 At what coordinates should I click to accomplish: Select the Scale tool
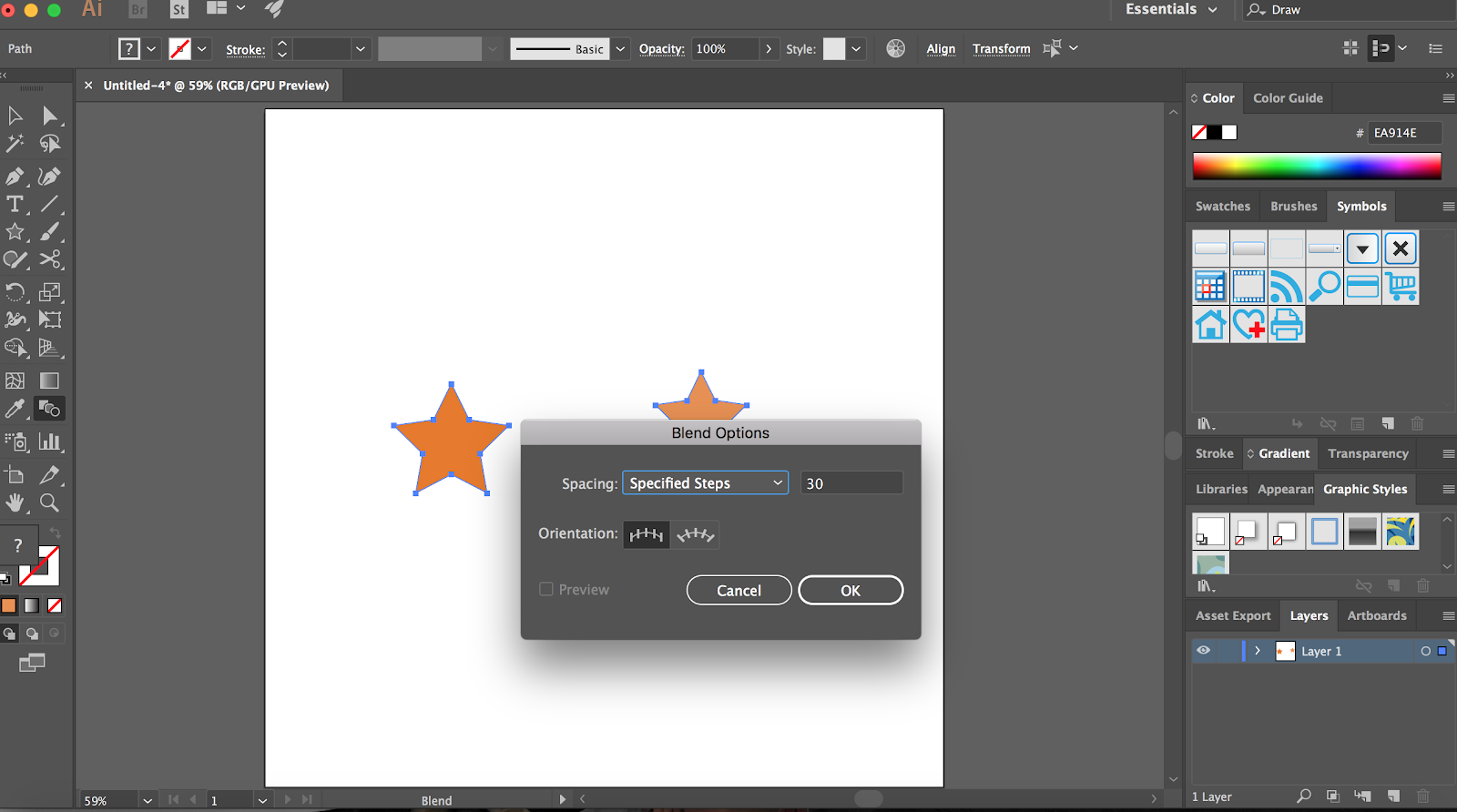pyautogui.click(x=50, y=292)
